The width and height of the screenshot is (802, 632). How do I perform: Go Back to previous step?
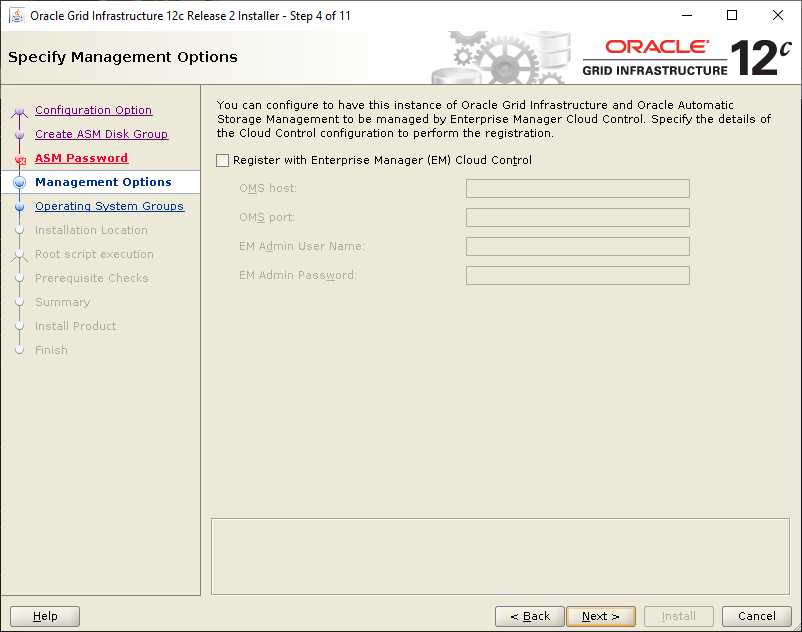[x=530, y=616]
